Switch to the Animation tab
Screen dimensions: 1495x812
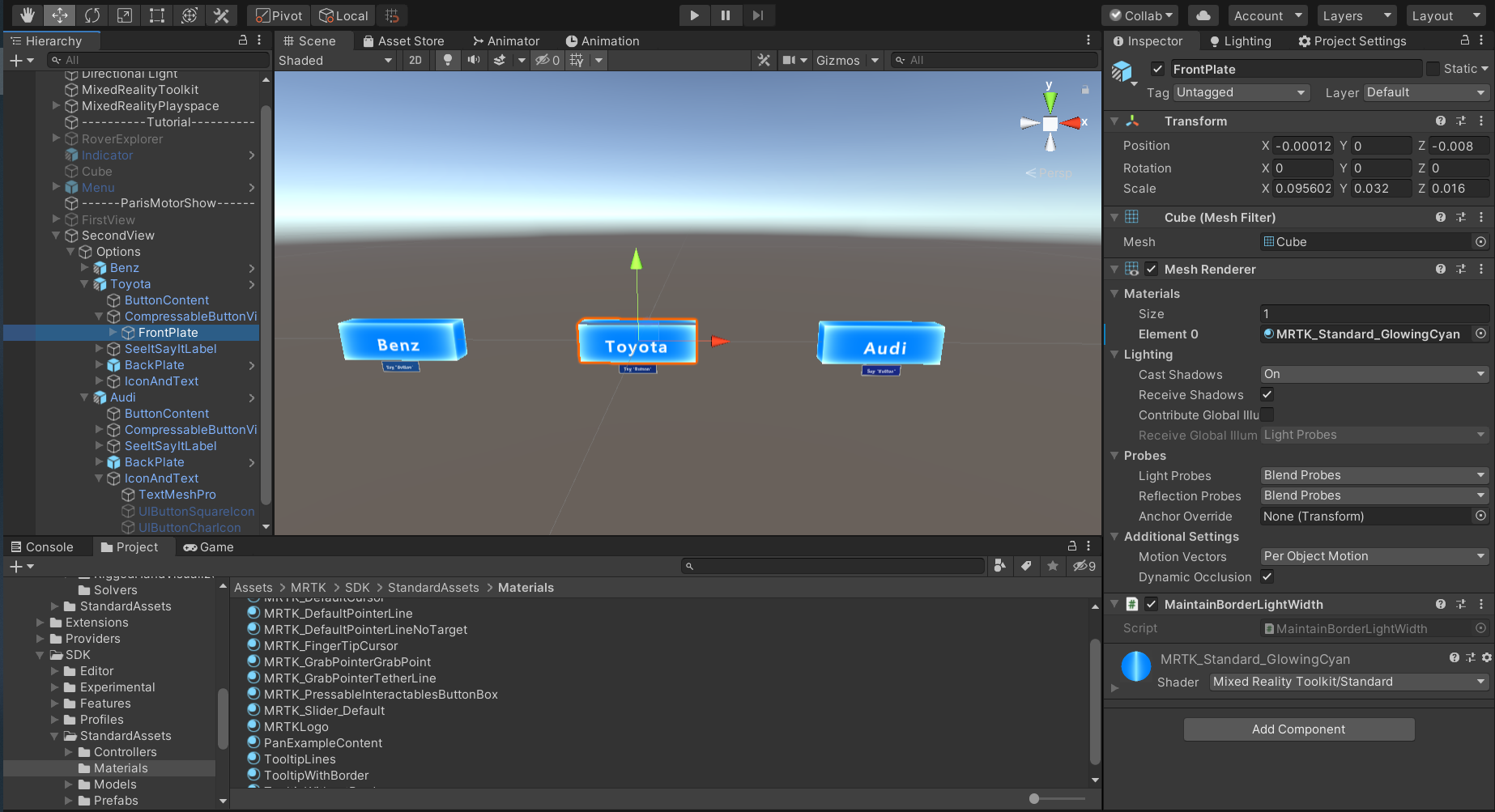point(603,40)
